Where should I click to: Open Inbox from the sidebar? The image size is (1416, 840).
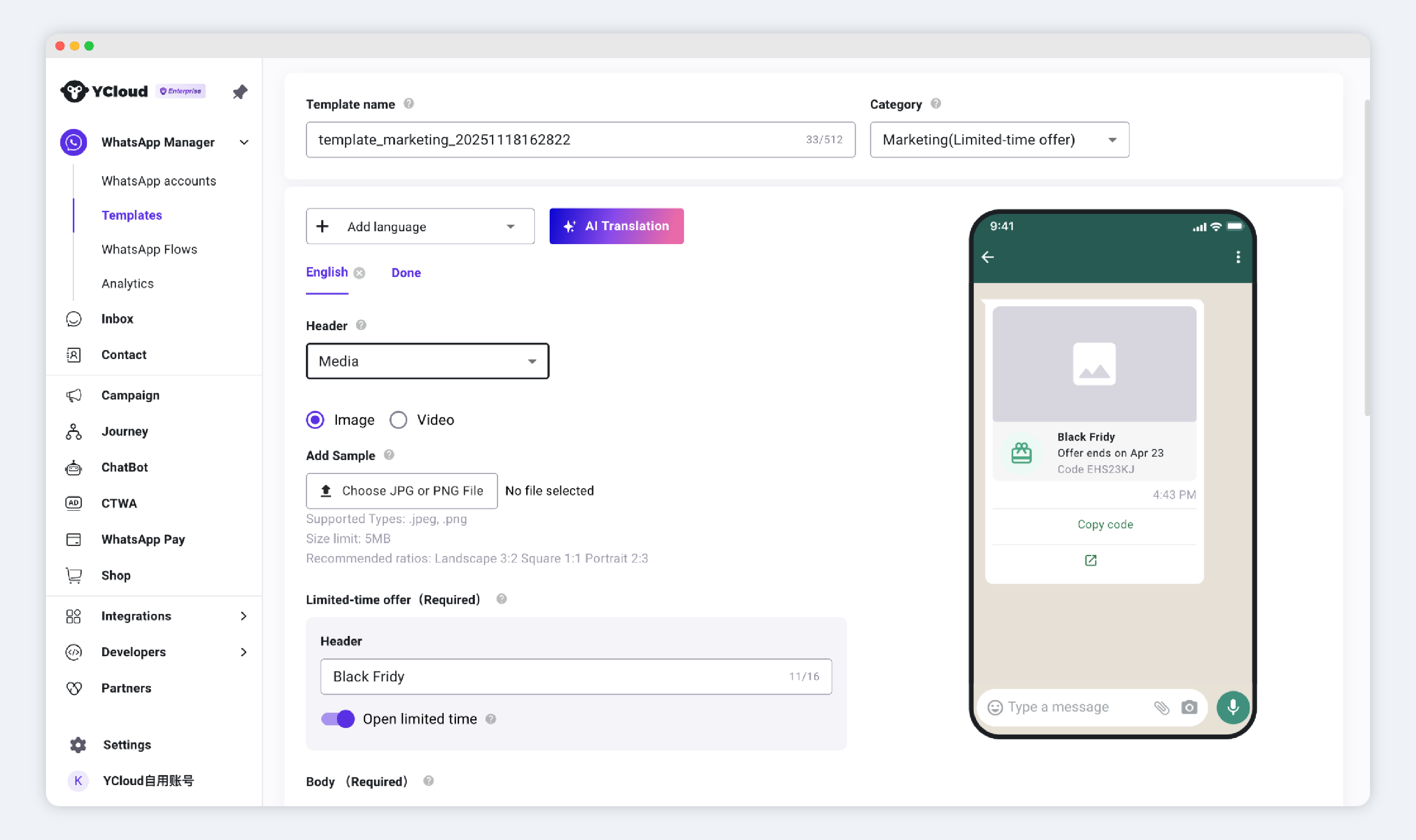coord(117,319)
